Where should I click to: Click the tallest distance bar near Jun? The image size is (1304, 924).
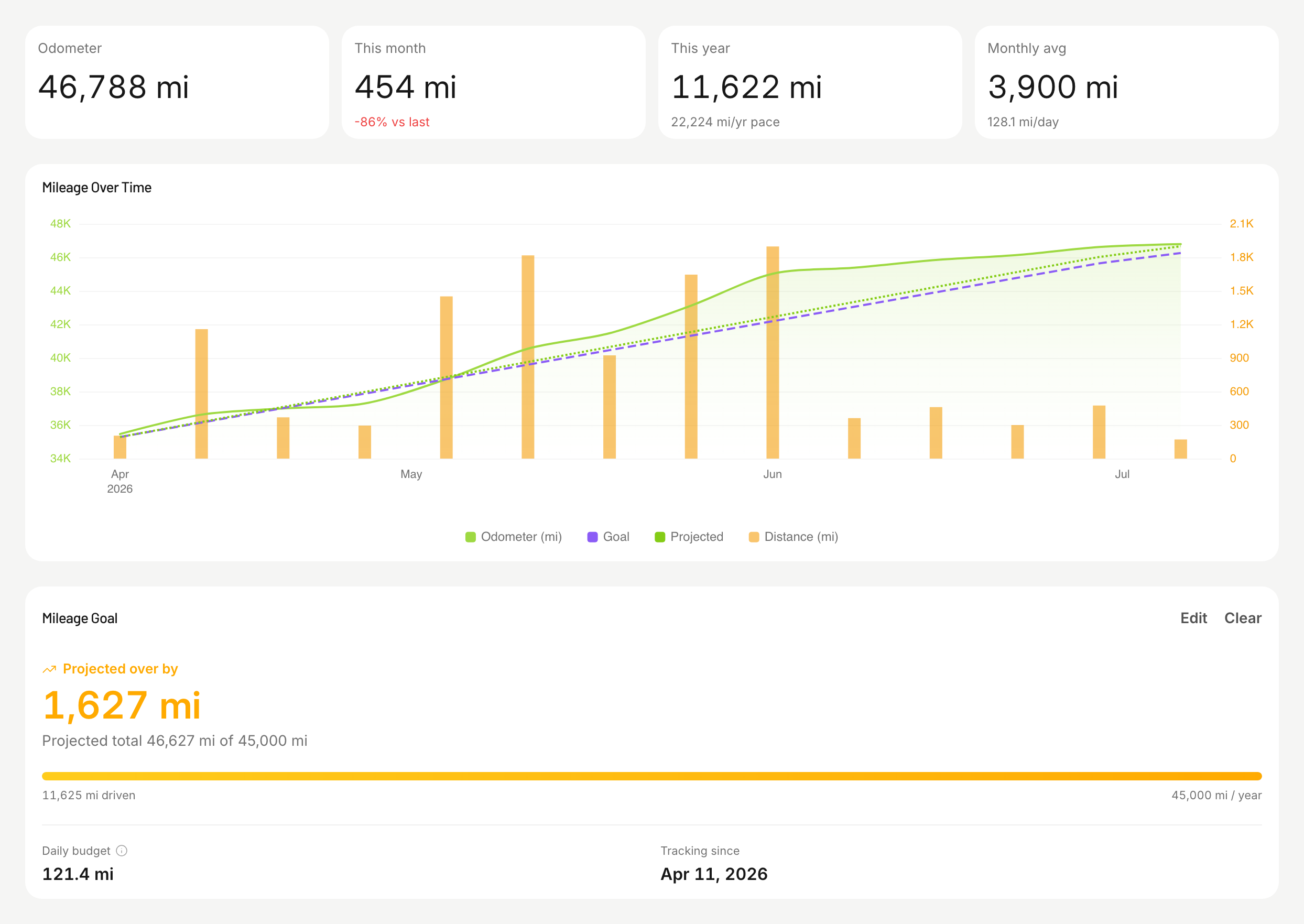[x=773, y=352]
